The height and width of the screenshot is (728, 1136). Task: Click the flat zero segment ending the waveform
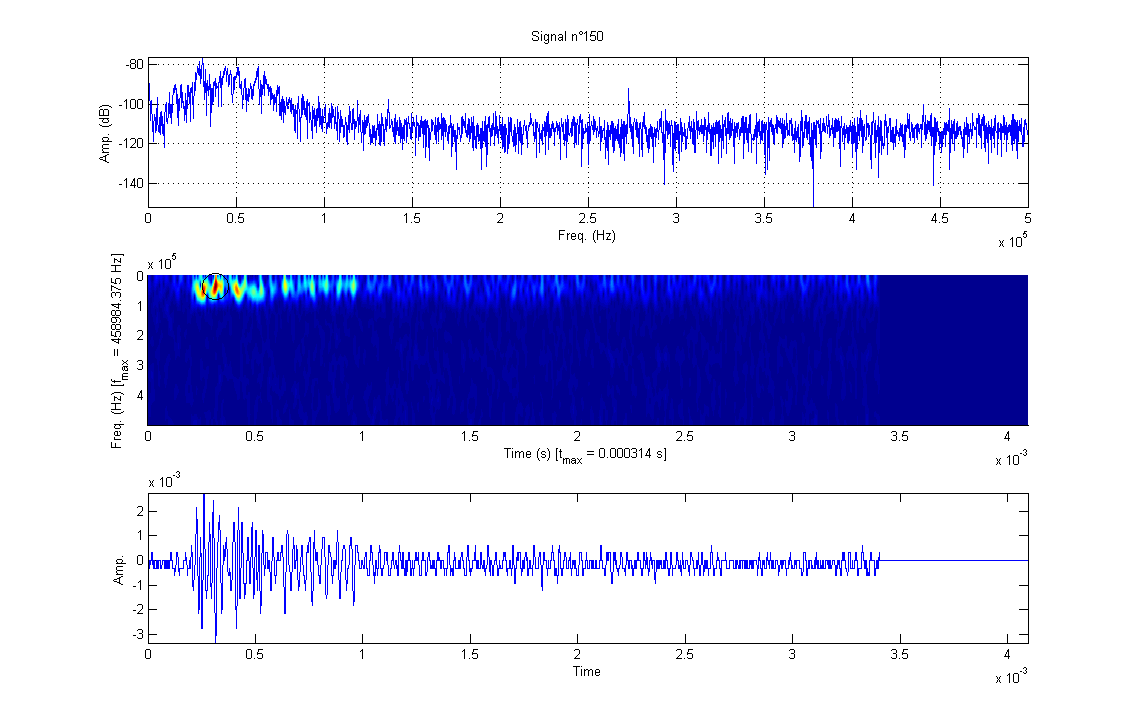(950, 560)
